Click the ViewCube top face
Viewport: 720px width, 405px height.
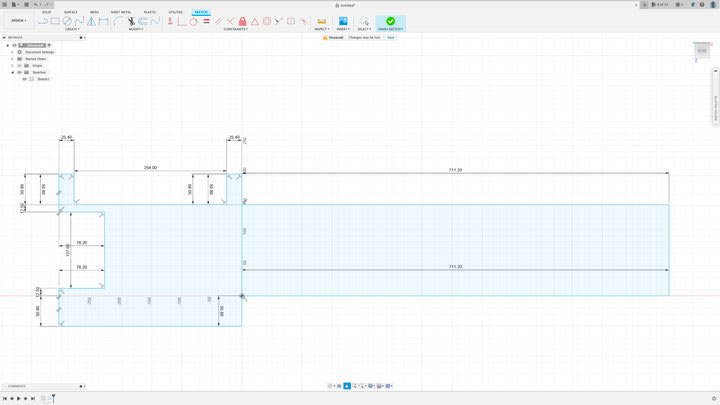coord(702,50)
